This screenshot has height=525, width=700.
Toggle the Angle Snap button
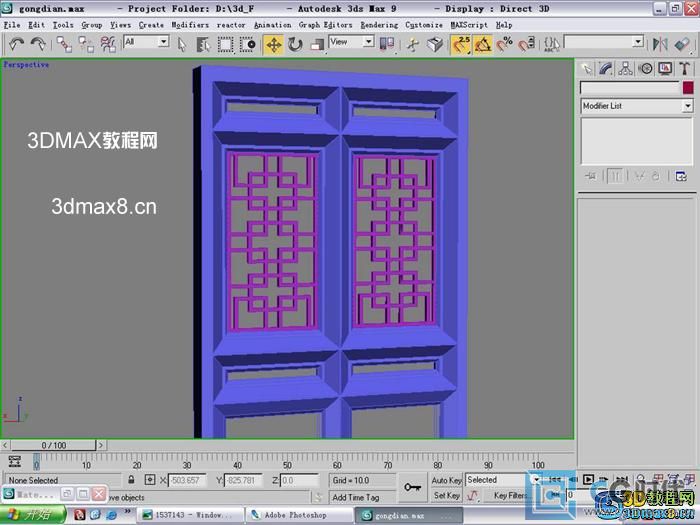[483, 44]
